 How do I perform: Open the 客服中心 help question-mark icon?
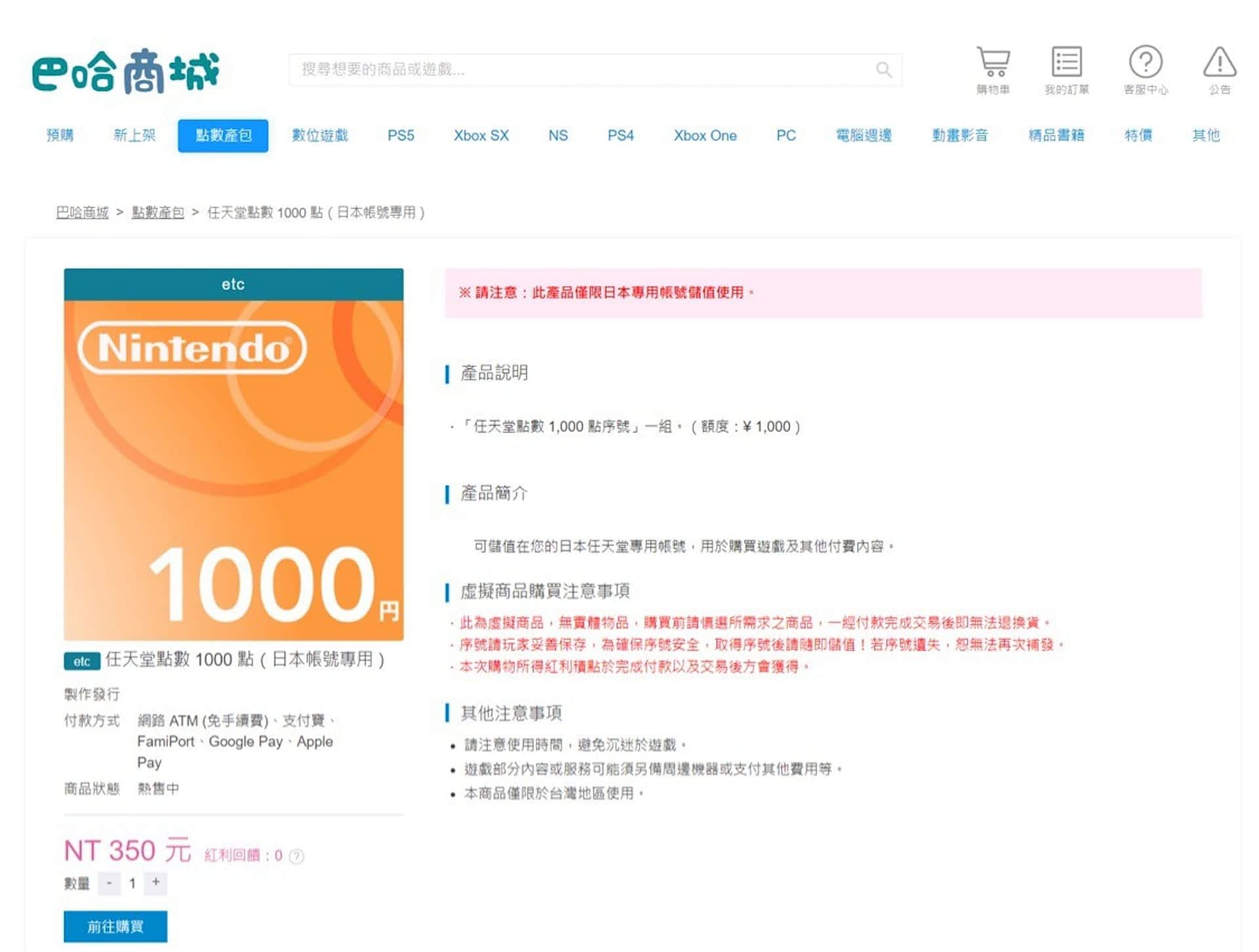1146,62
